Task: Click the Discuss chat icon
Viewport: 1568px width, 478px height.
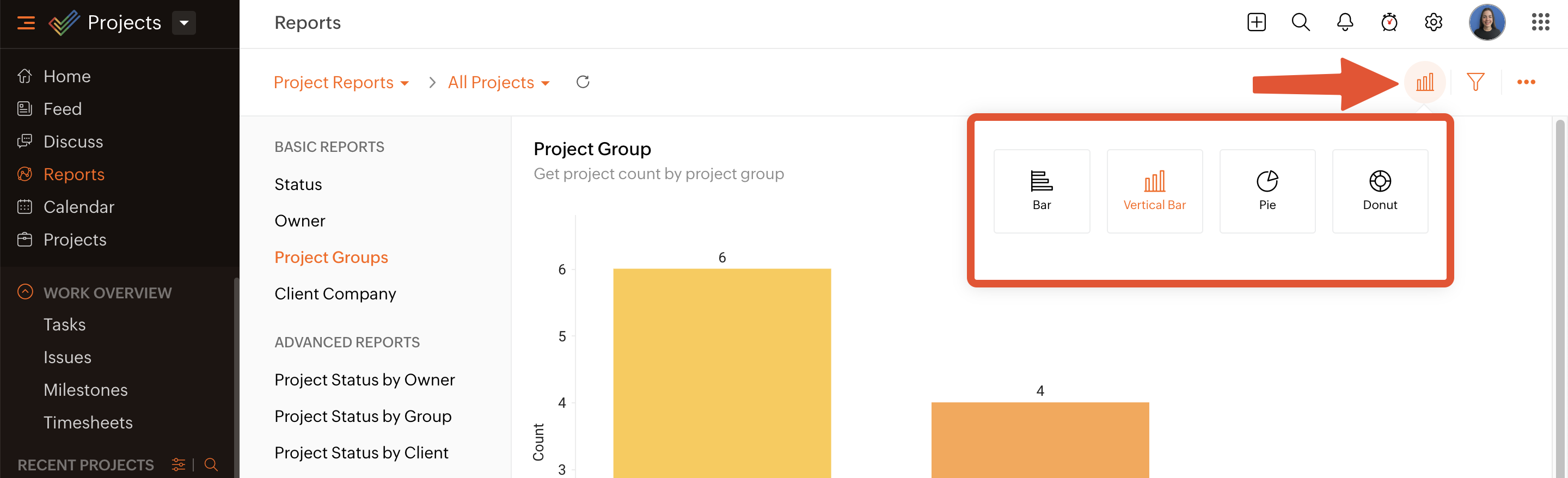Action: click(24, 141)
